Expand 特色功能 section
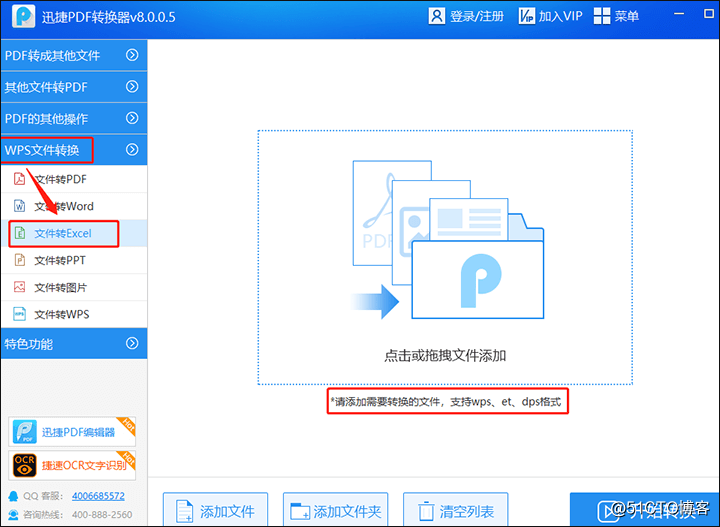720x527 pixels. [74, 343]
